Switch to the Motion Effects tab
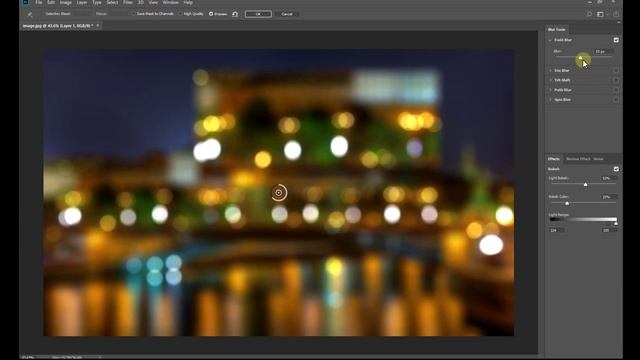 (x=578, y=159)
